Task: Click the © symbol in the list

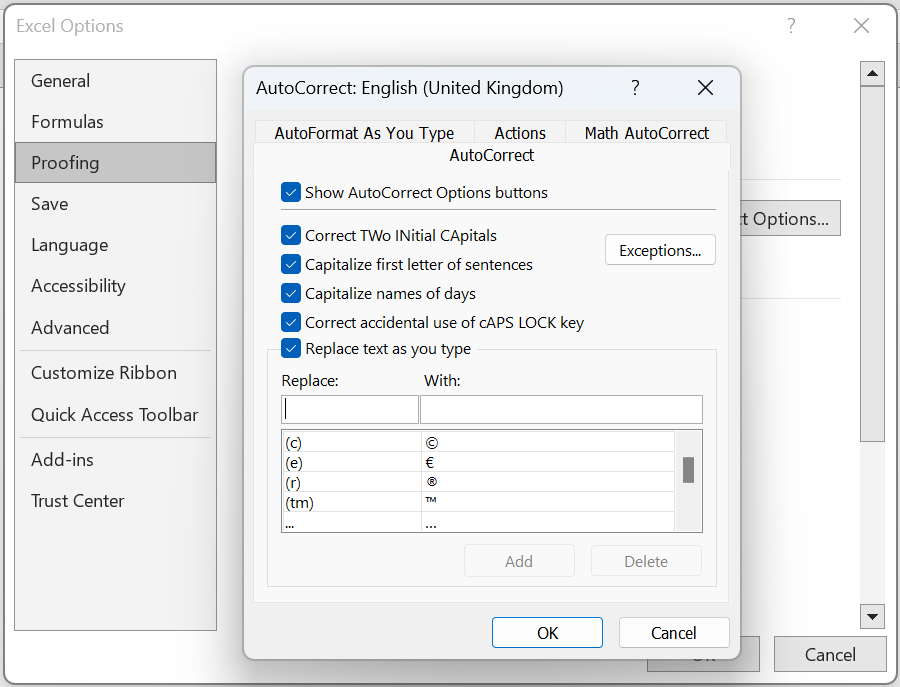Action: 432,443
